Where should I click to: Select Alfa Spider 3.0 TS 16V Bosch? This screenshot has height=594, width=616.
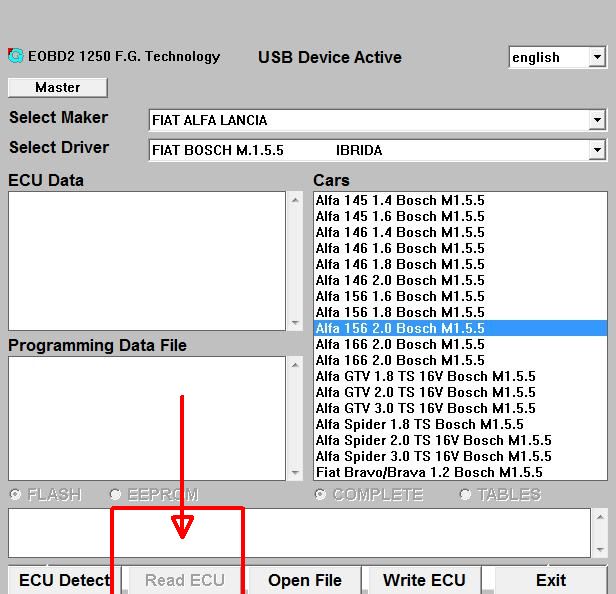[460, 456]
